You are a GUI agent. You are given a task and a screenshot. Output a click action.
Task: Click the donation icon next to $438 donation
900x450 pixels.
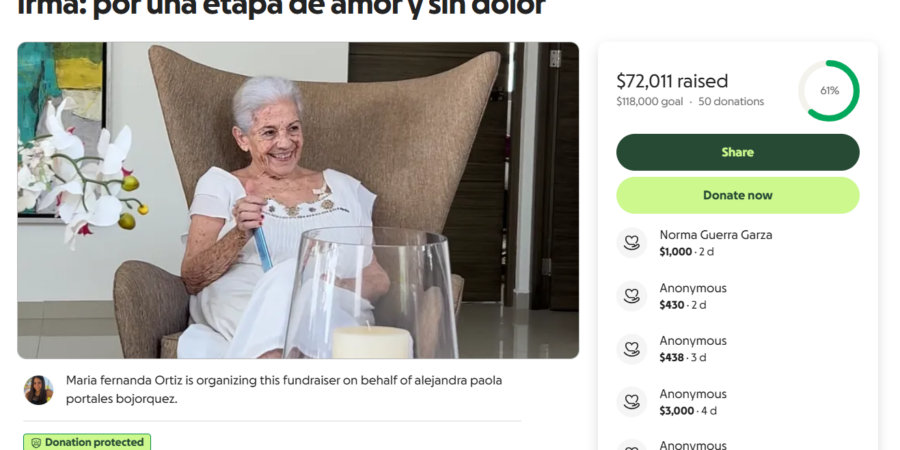click(x=631, y=349)
